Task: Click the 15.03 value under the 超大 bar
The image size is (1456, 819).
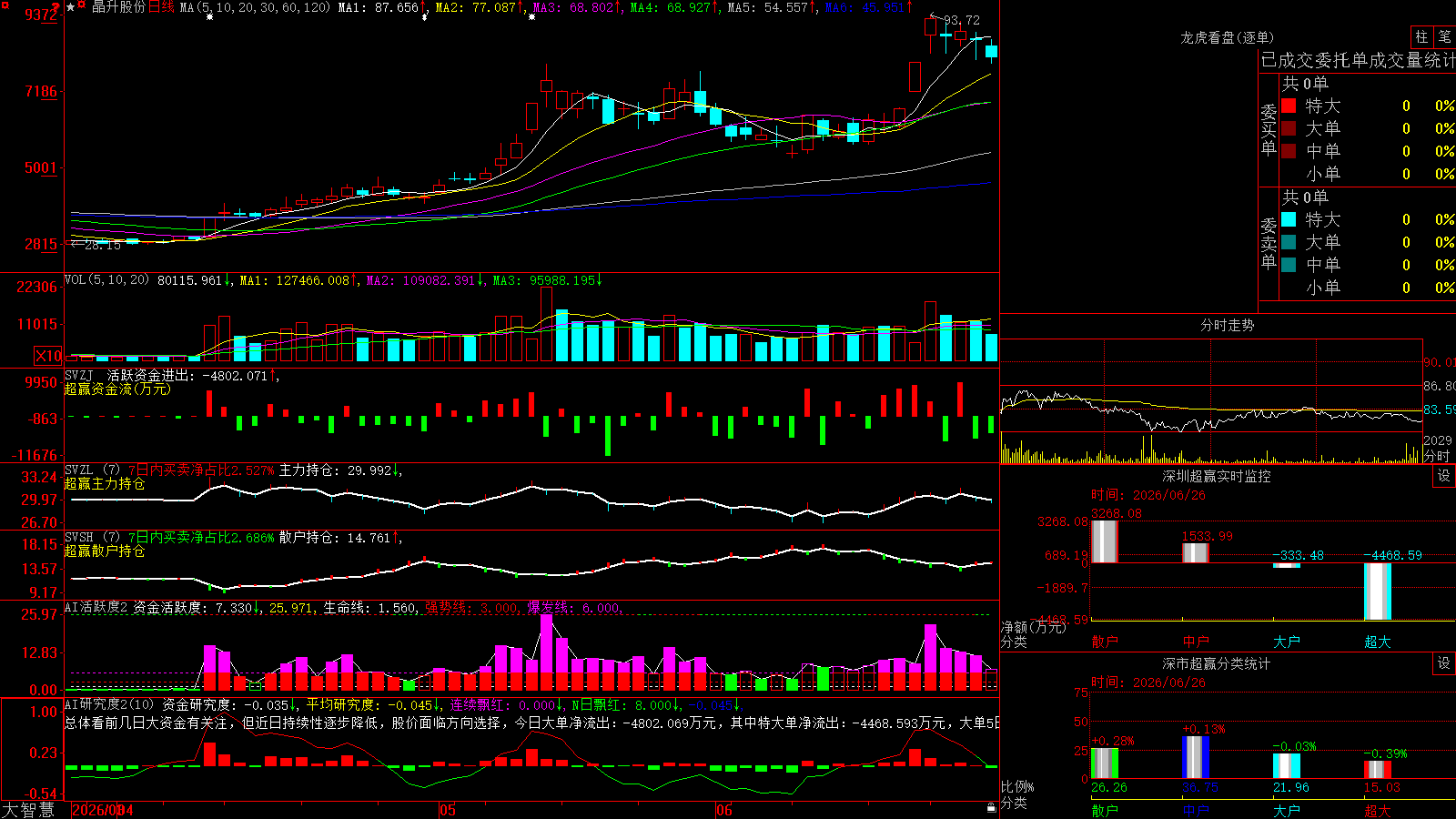Action: [1381, 787]
